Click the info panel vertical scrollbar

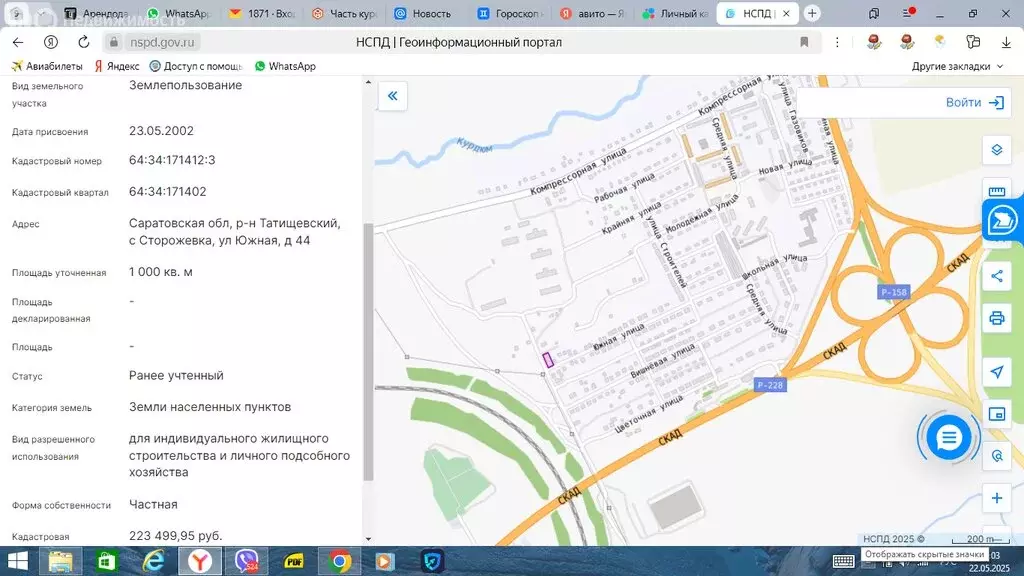point(368,351)
